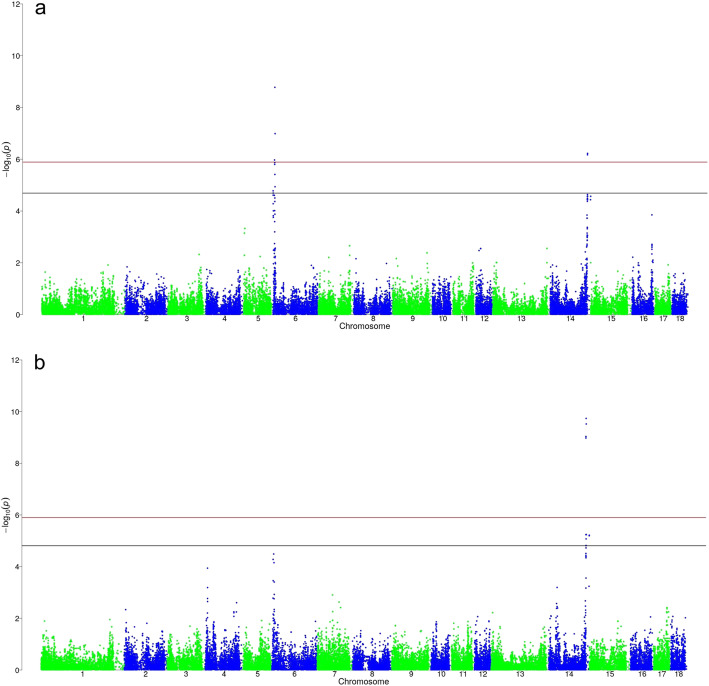Click the panel label "b"

[x=39, y=362]
